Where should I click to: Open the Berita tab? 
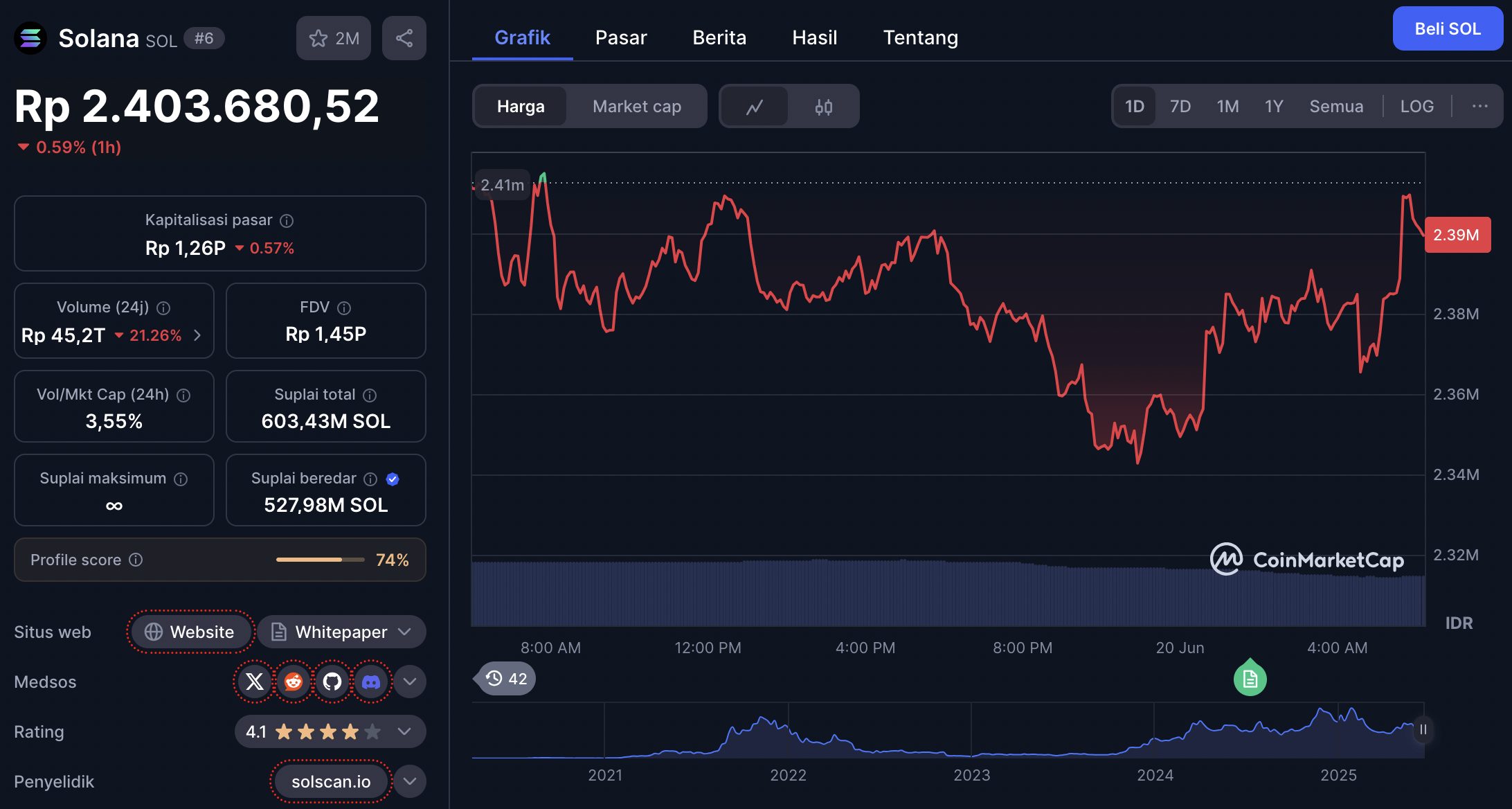719,37
